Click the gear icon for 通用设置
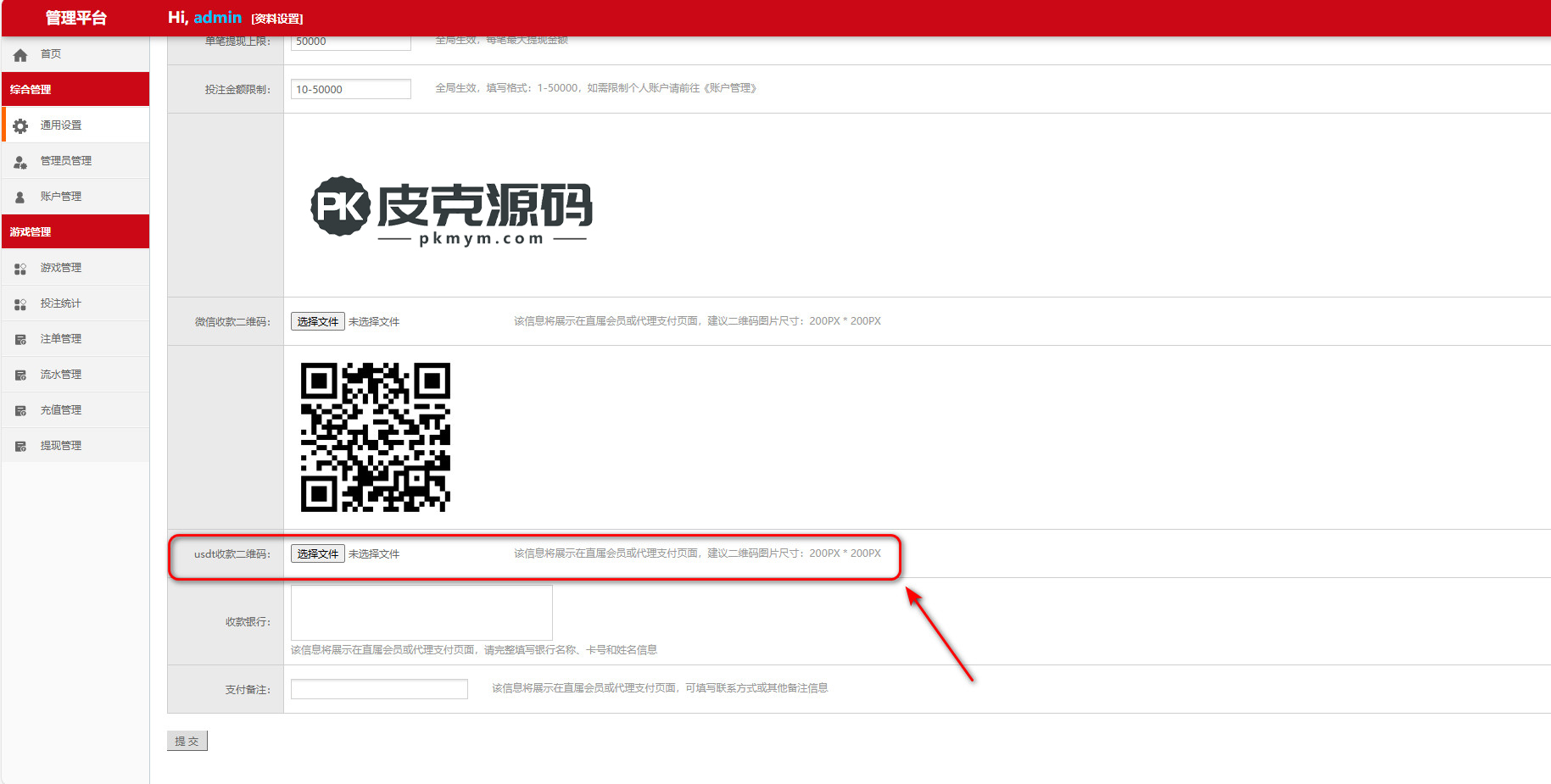Image resolution: width=1551 pixels, height=784 pixels. coord(20,126)
